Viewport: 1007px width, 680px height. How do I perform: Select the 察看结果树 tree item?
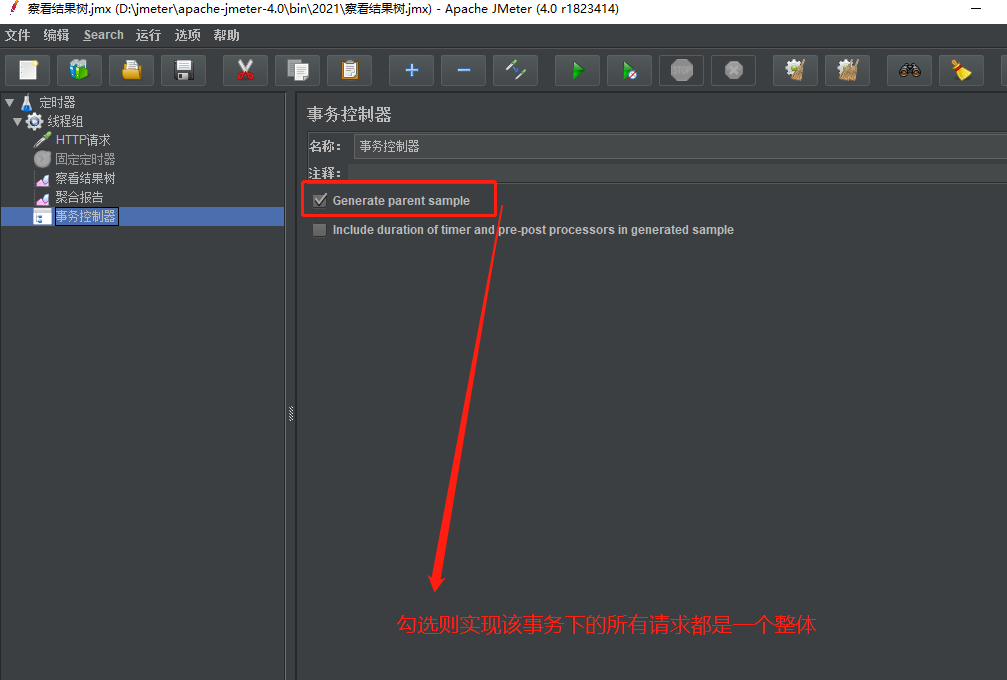tap(85, 179)
